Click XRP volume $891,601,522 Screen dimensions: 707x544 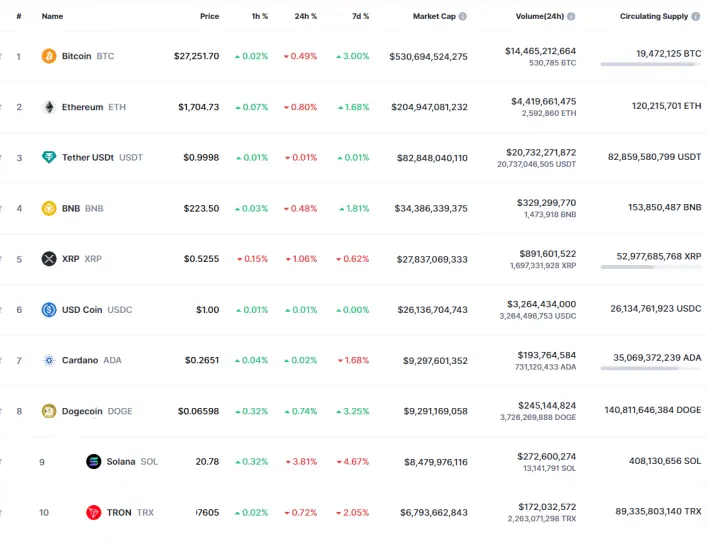click(x=548, y=254)
